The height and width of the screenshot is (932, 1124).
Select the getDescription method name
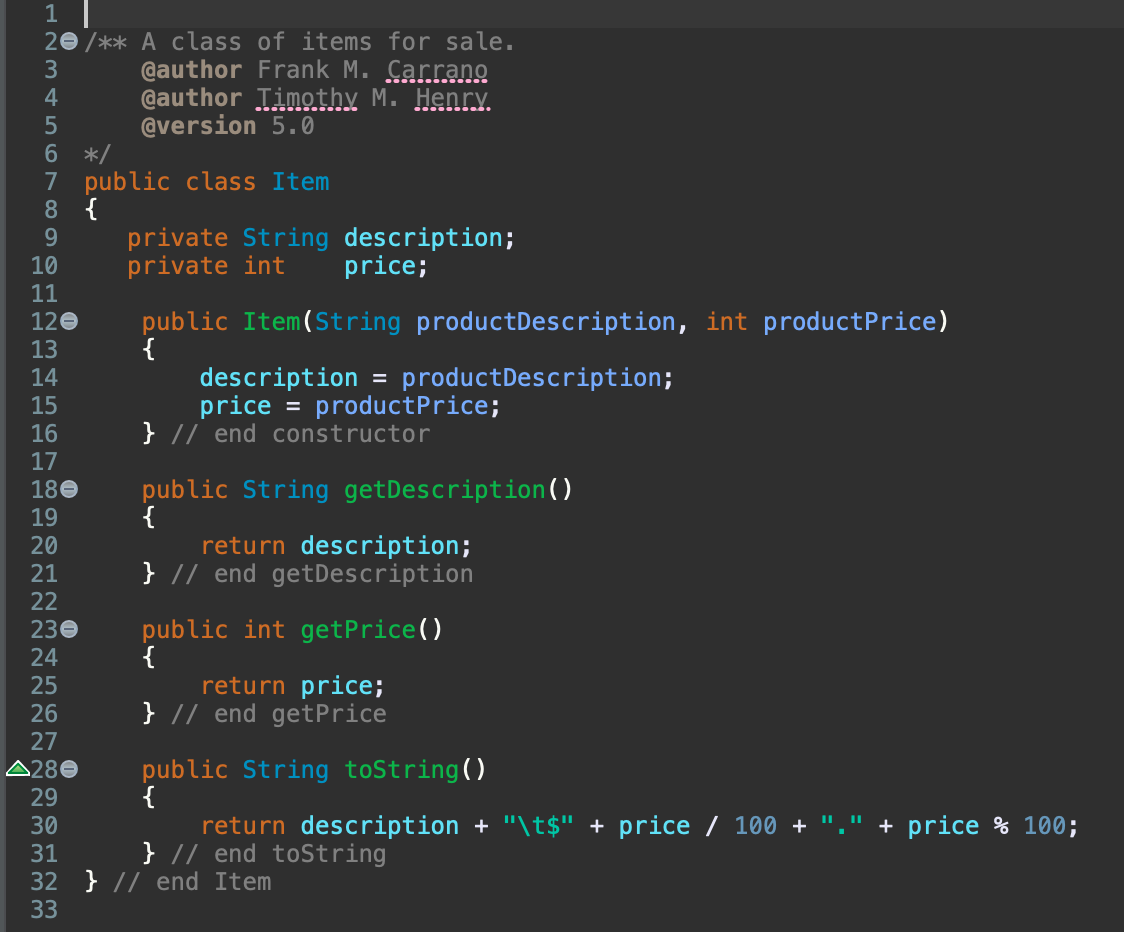[x=445, y=489]
